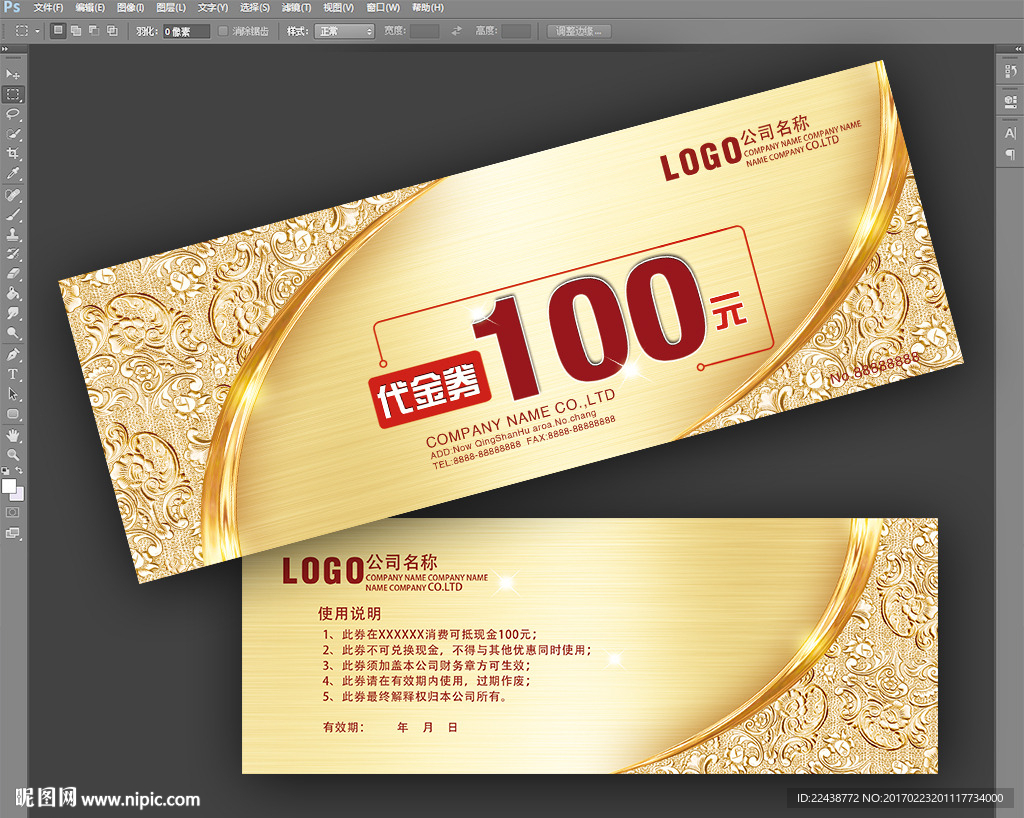Open the 帮助(H) menu
1024x818 pixels.
428,8
